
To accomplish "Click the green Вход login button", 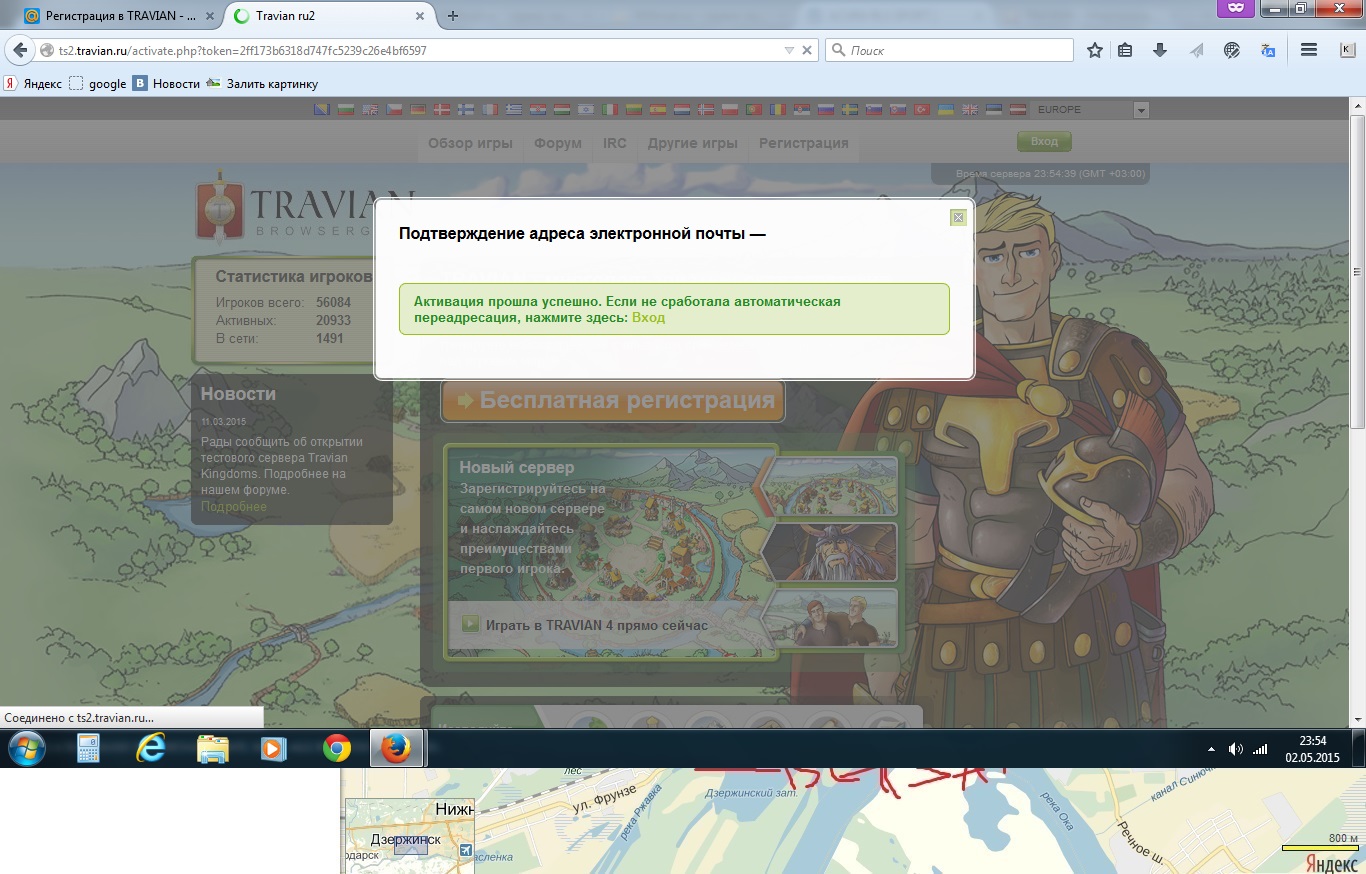I will [x=1044, y=142].
